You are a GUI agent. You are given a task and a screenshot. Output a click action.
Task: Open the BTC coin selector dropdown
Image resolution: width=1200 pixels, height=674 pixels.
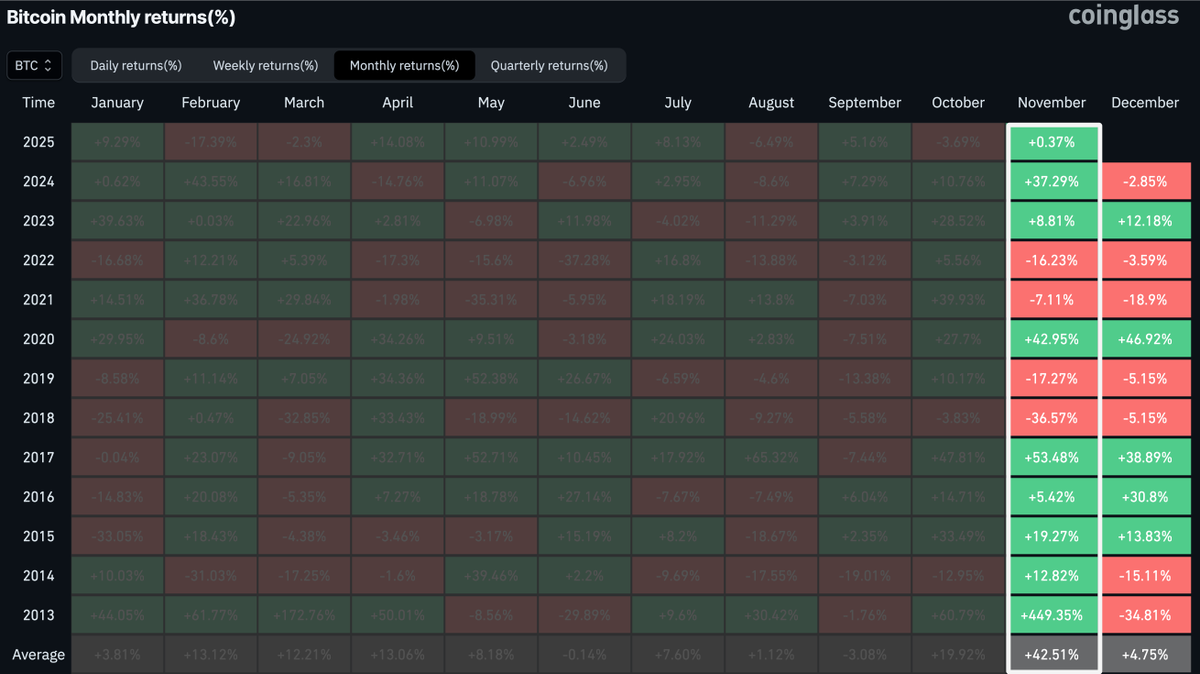35,66
